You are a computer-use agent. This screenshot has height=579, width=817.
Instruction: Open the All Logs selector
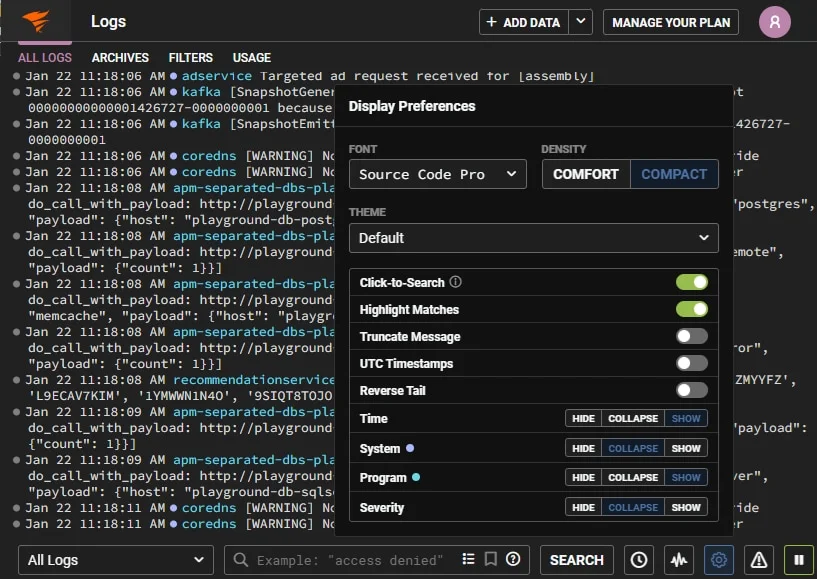[x=114, y=560]
